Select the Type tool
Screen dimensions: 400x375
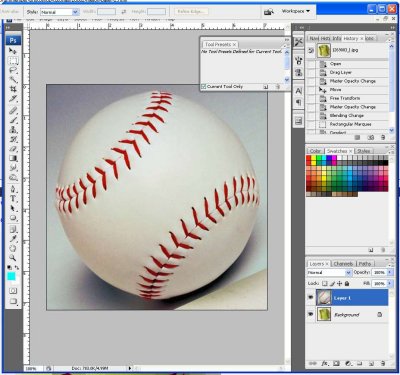tap(13, 199)
